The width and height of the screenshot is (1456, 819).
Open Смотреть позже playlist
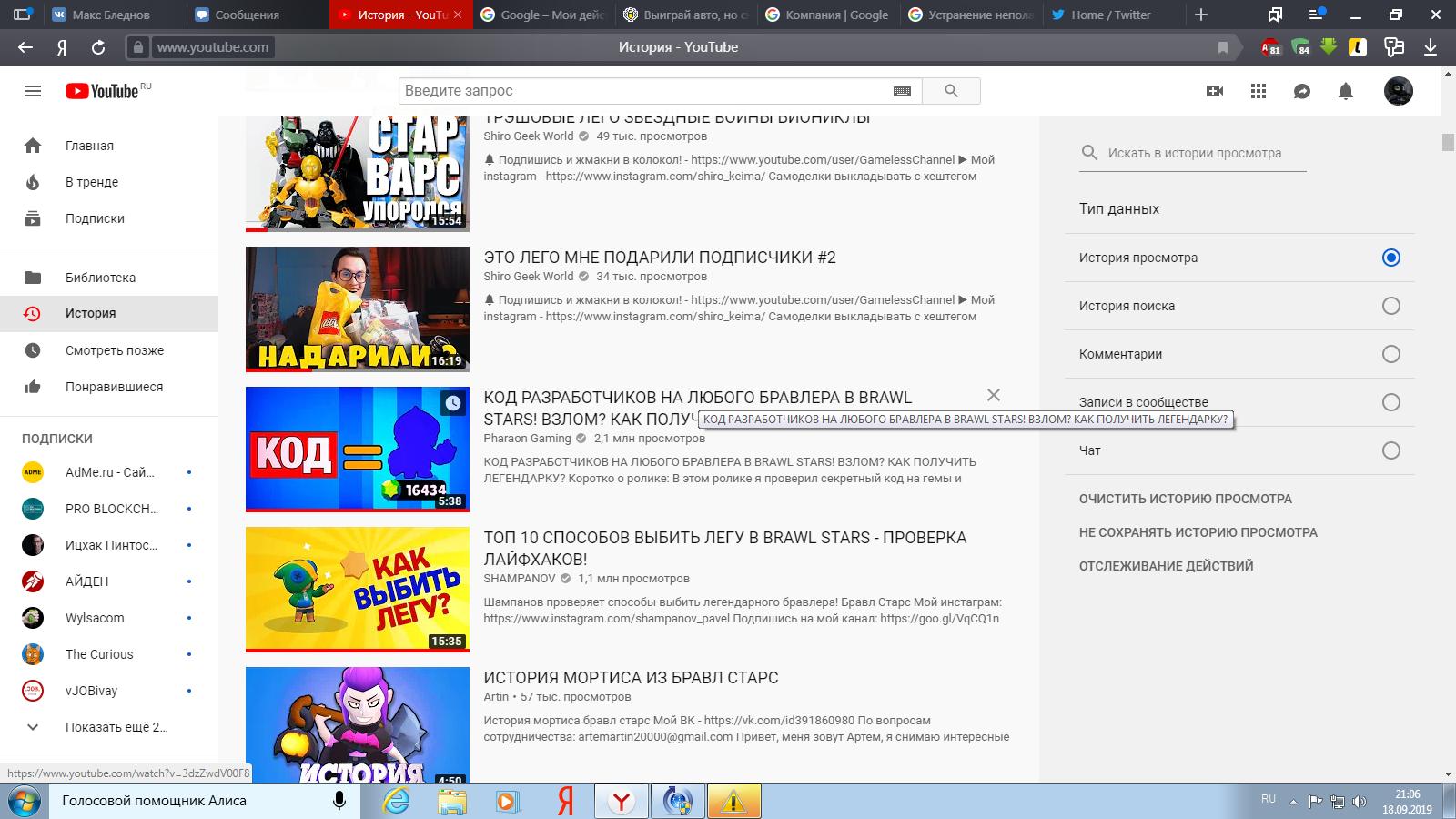point(109,350)
